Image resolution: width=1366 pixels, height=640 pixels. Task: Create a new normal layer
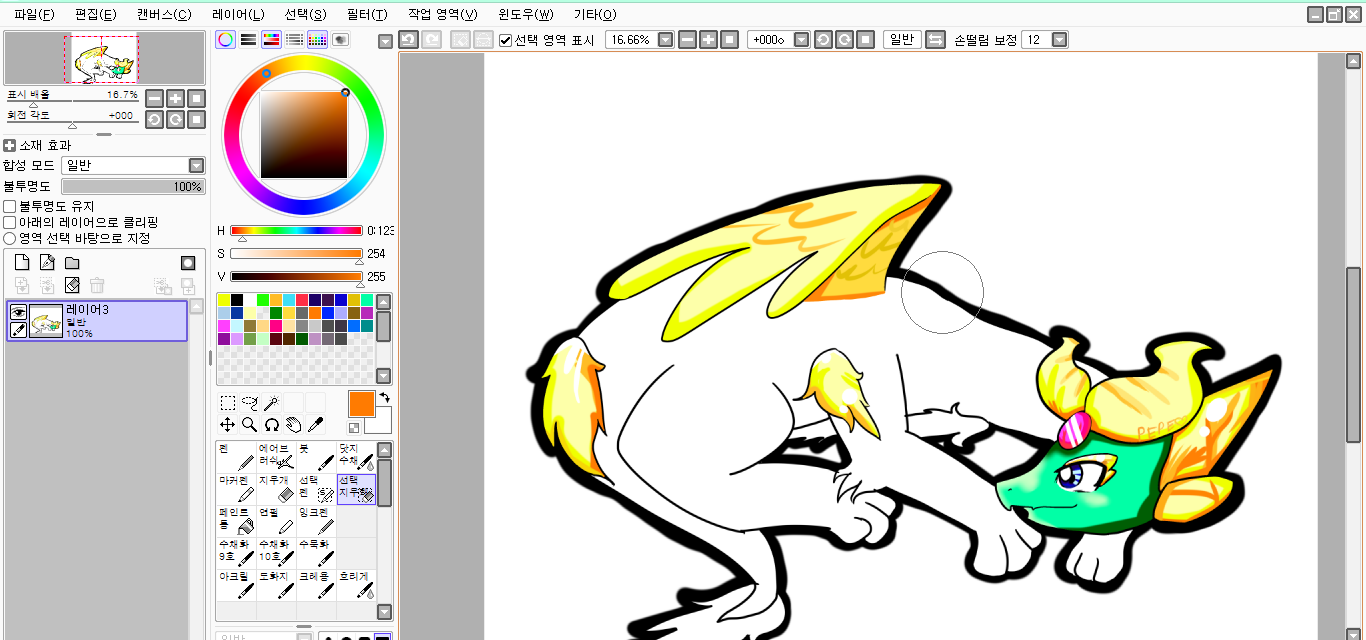pos(22,262)
